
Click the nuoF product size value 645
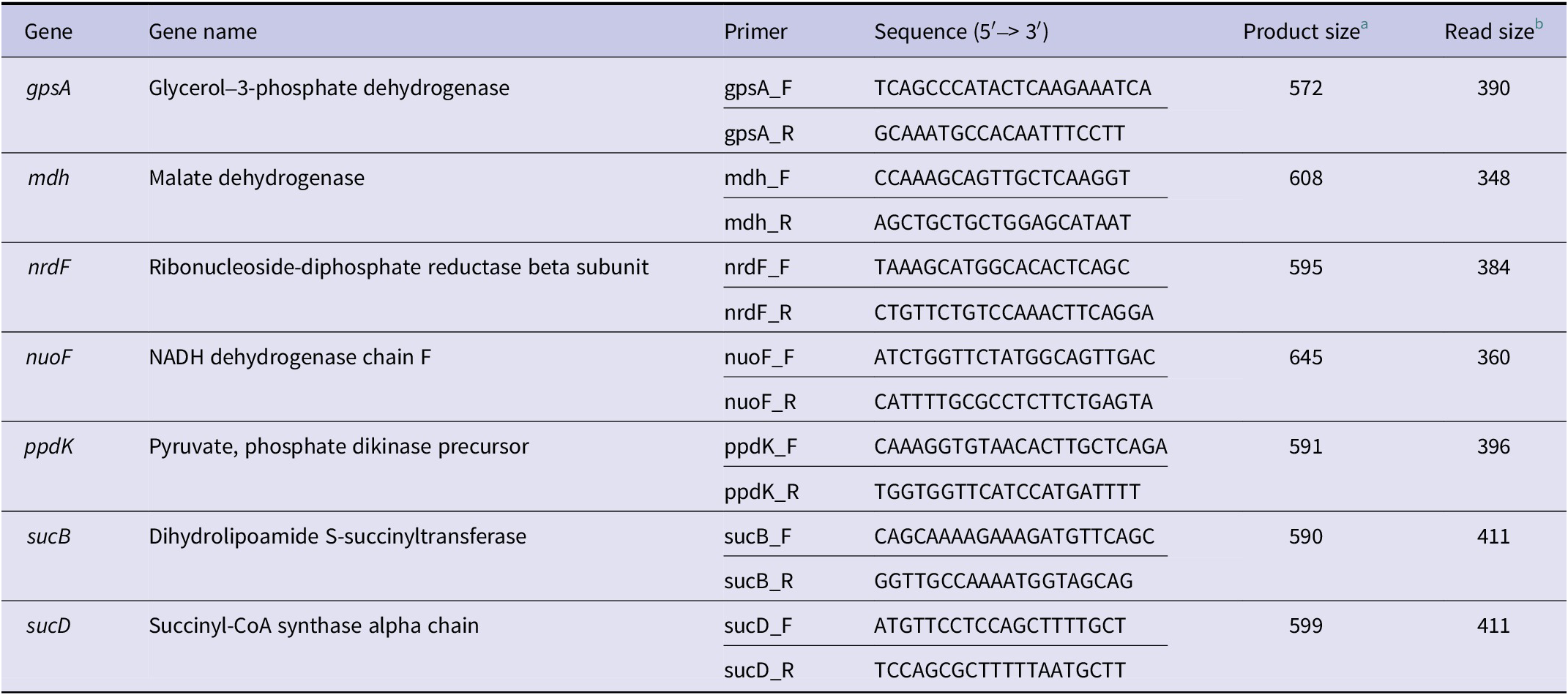coord(1305,358)
